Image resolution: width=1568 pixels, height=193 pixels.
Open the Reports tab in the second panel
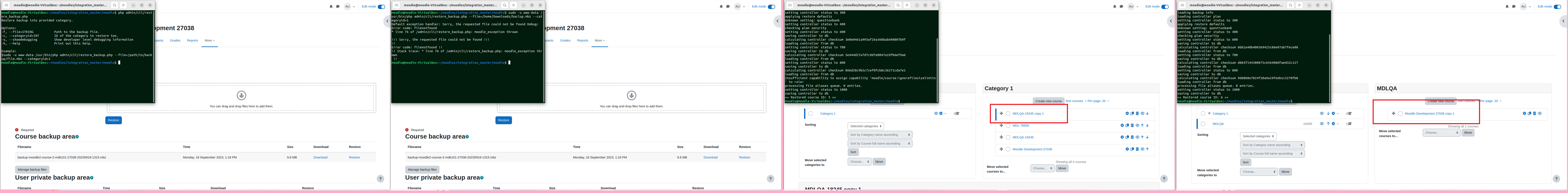[x=583, y=40]
